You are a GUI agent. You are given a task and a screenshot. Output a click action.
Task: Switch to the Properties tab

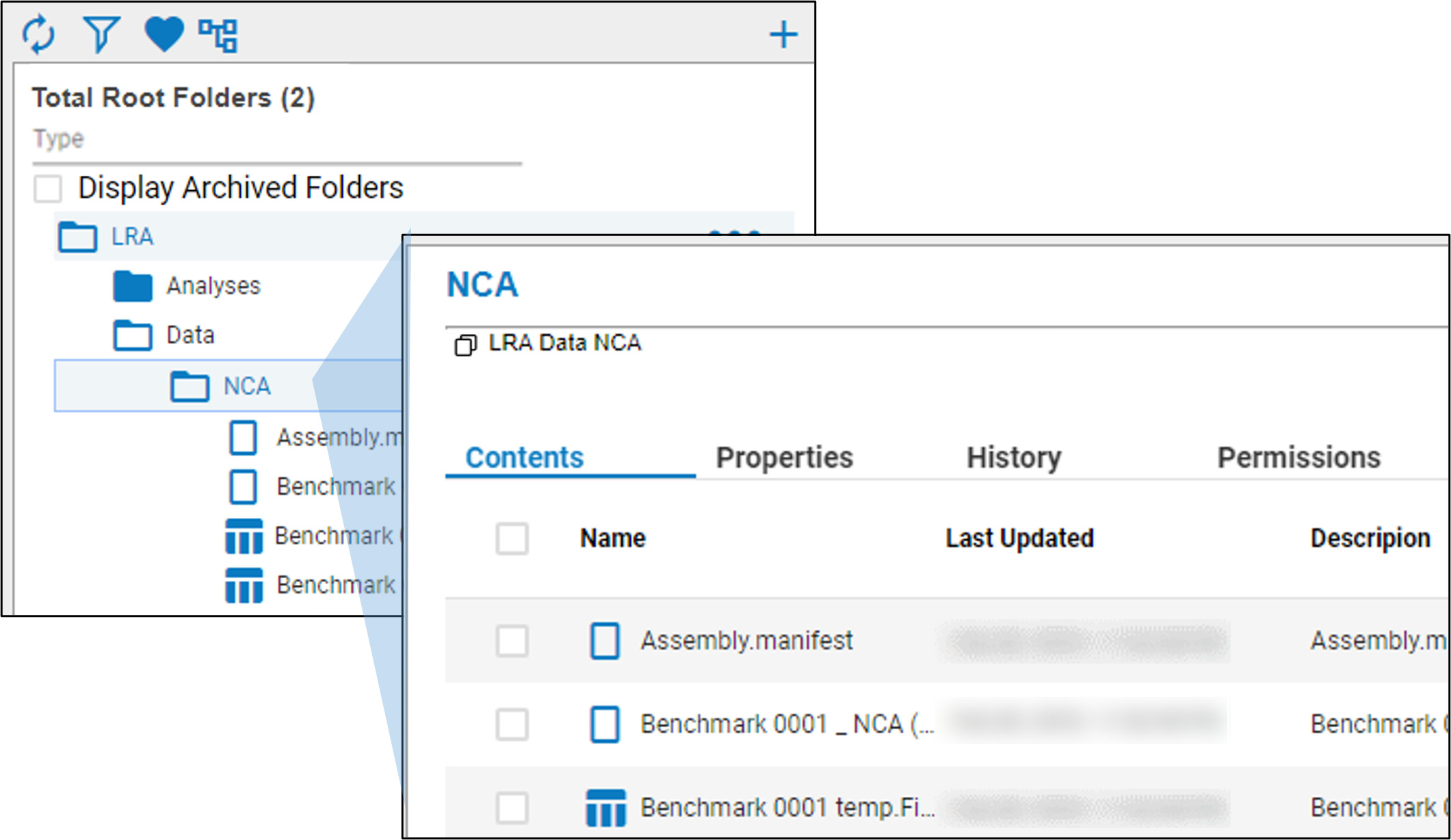click(784, 457)
